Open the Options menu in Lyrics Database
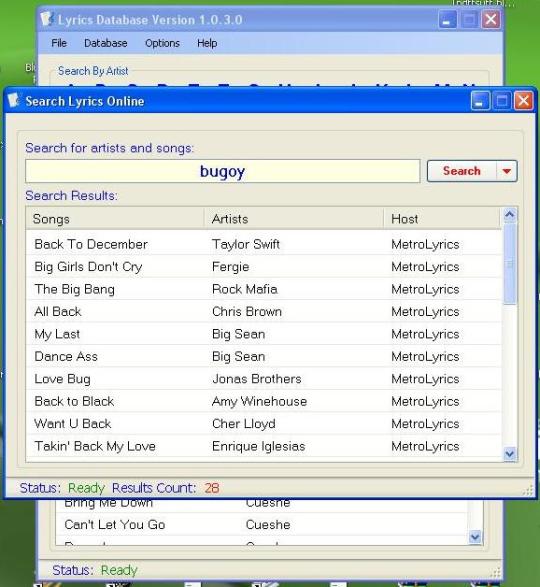540x587 pixels. pos(162,43)
